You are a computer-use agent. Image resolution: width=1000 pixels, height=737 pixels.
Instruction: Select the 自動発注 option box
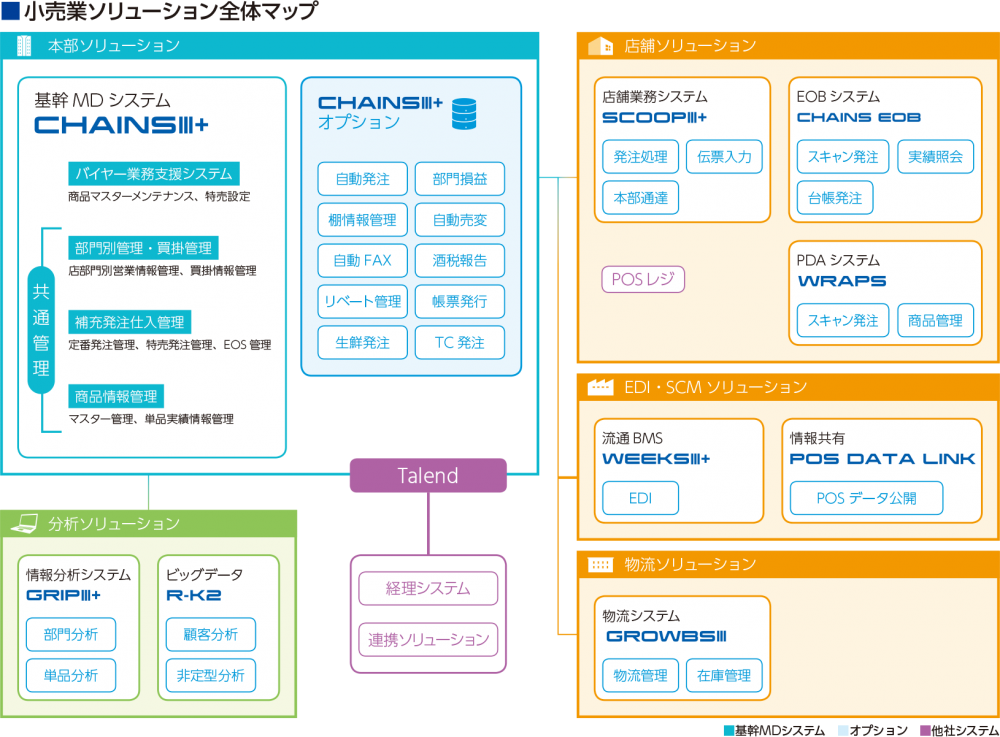[x=362, y=179]
